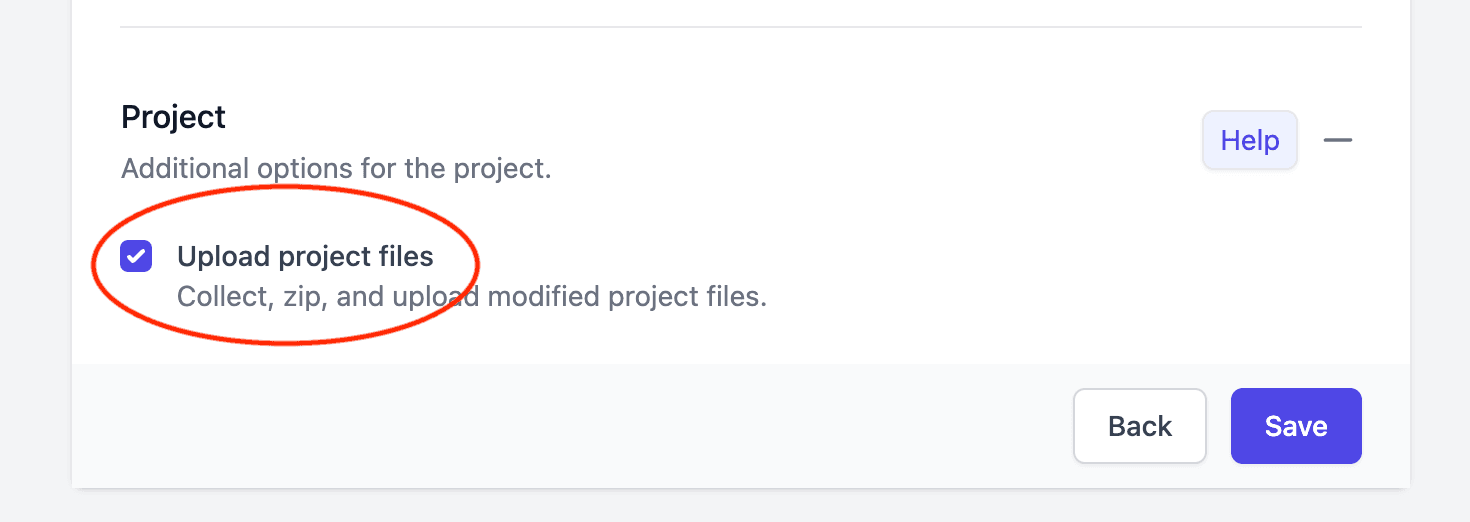The height and width of the screenshot is (522, 1470).
Task: Click the horizontal divider line above Project
Action: (x=740, y=27)
